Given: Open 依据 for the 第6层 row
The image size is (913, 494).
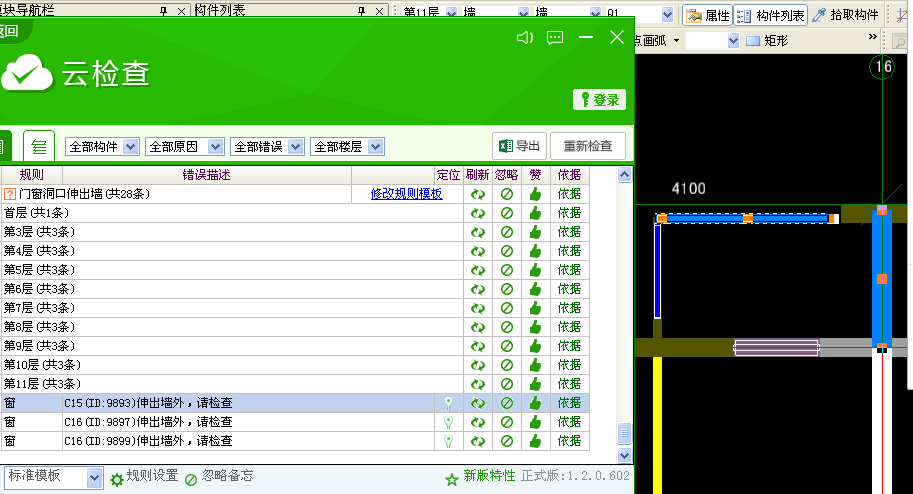Looking at the screenshot, I should (569, 289).
